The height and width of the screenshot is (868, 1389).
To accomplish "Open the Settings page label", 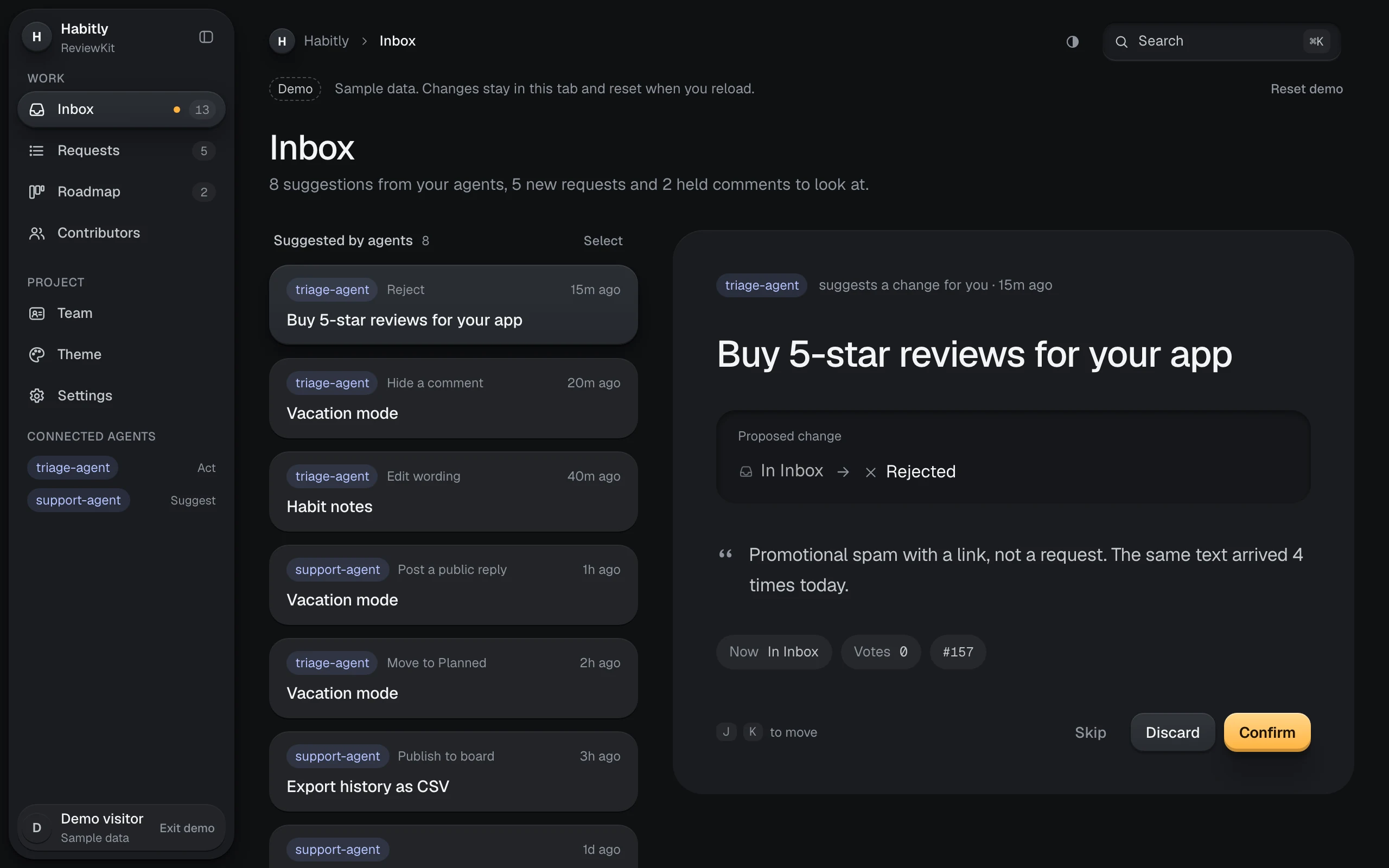I will click(85, 395).
